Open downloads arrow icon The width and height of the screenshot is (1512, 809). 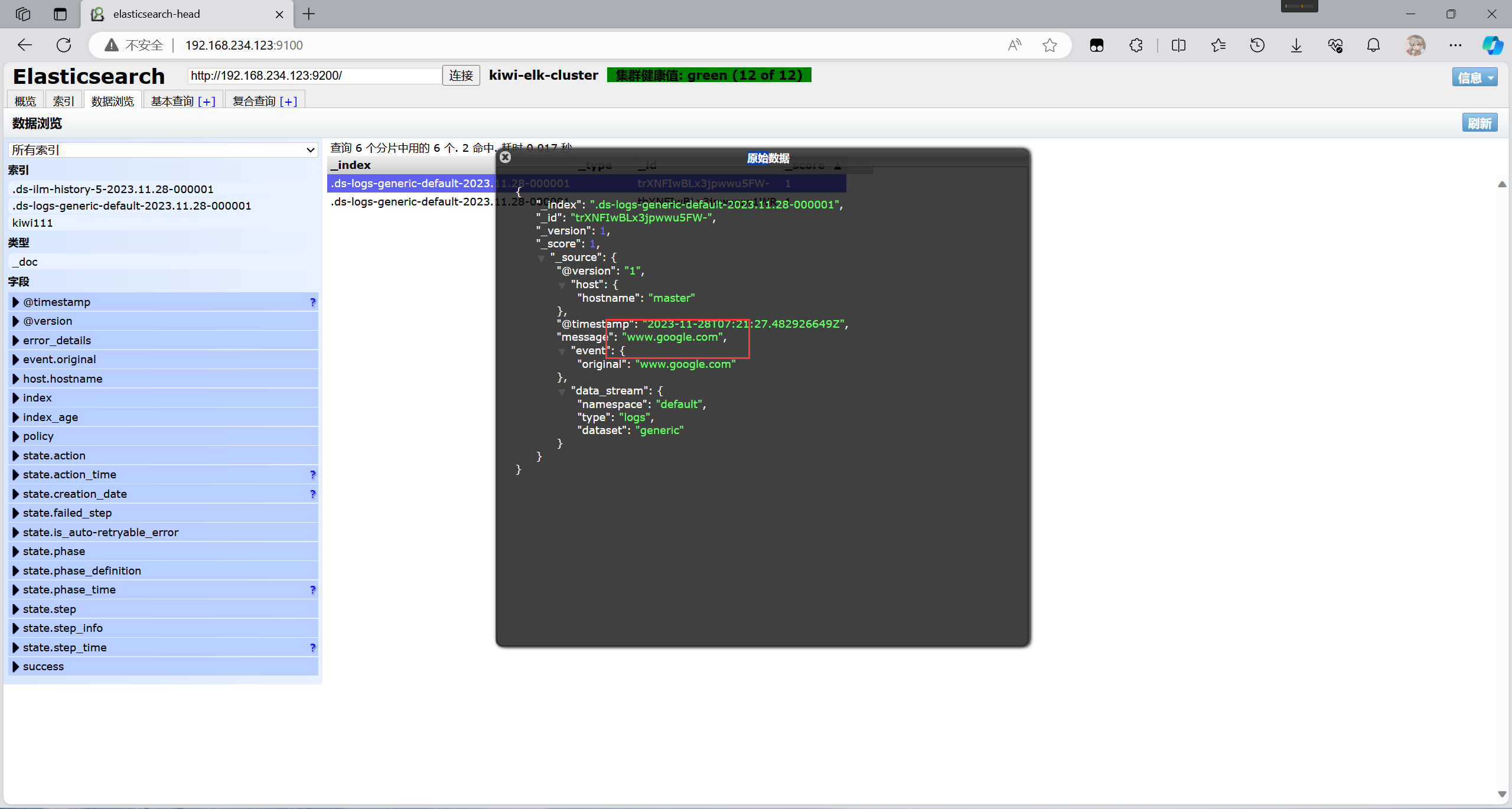(1296, 45)
